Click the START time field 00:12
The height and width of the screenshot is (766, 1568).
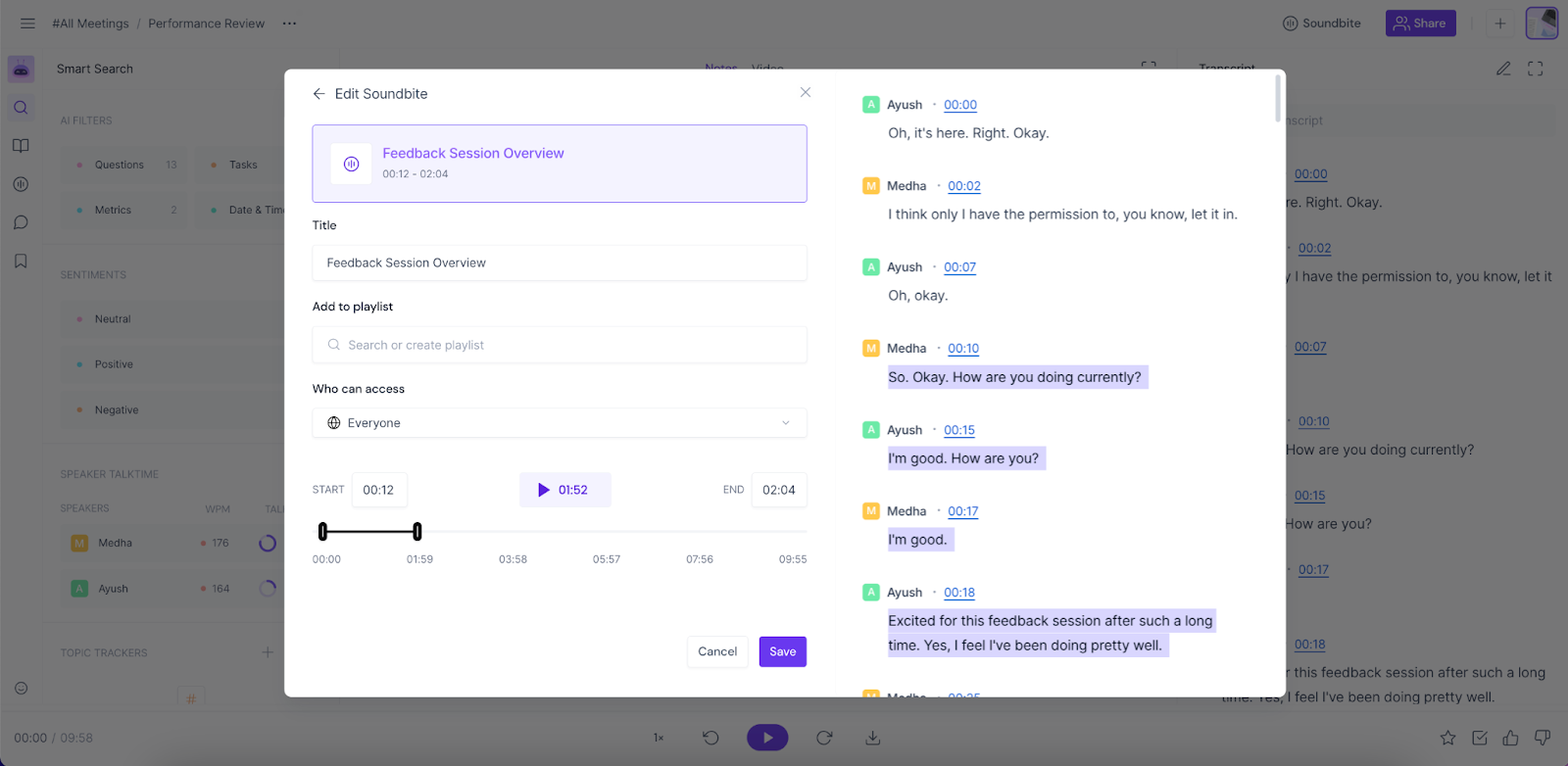tap(379, 490)
